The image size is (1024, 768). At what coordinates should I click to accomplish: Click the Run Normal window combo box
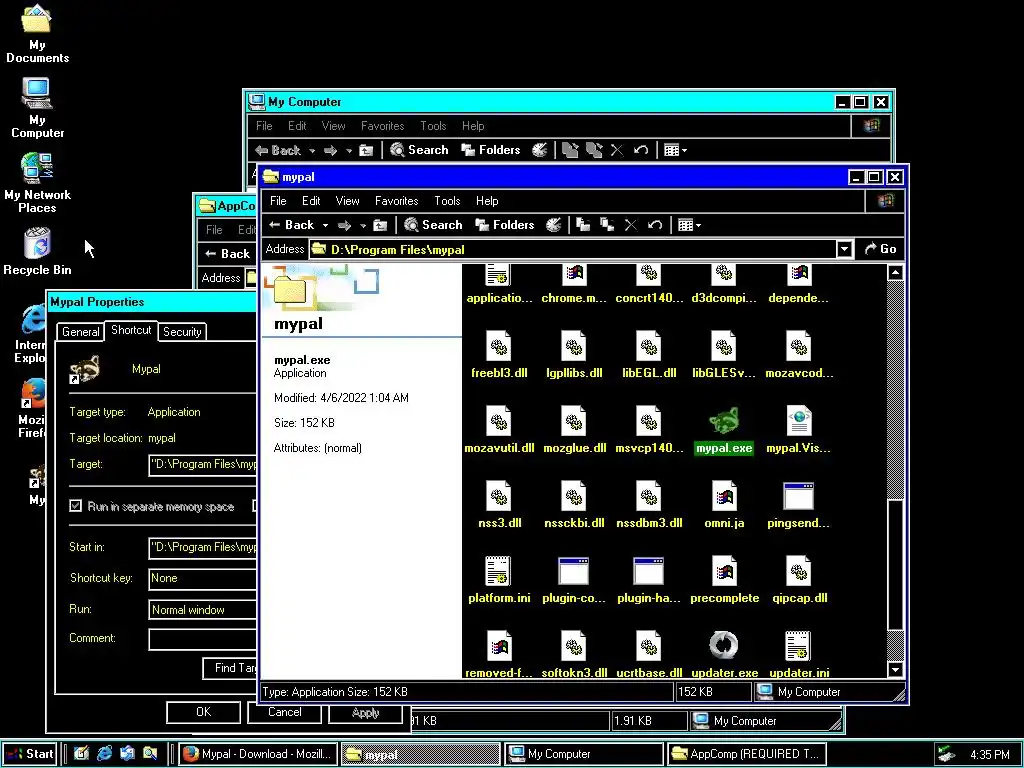[203, 610]
